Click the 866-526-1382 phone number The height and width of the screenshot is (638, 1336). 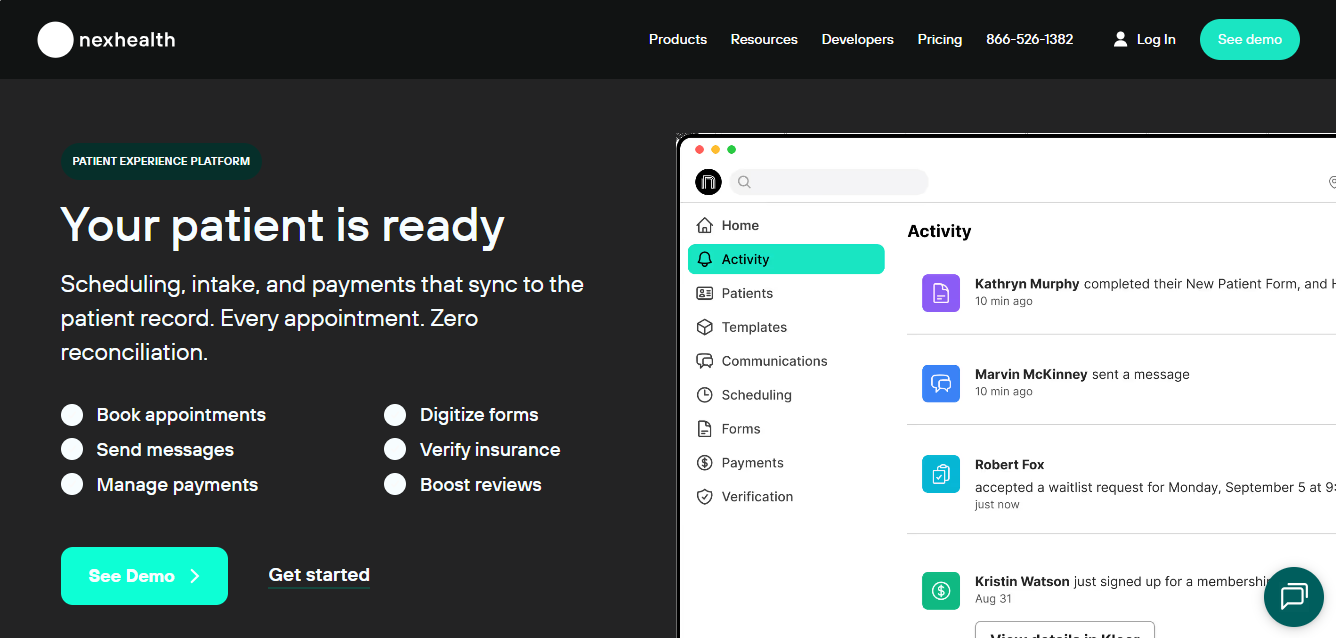click(1029, 39)
